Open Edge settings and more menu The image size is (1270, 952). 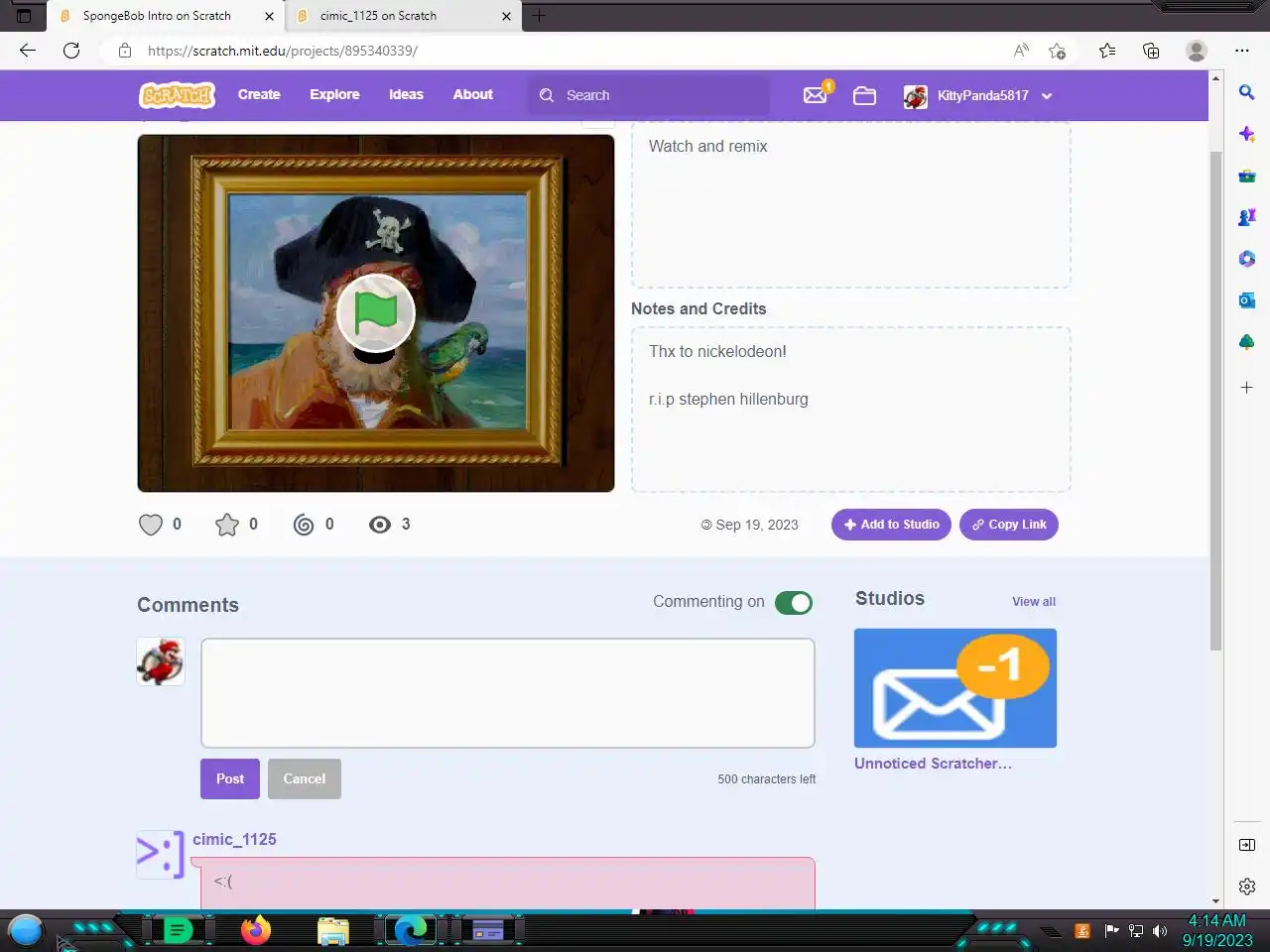(1242, 51)
